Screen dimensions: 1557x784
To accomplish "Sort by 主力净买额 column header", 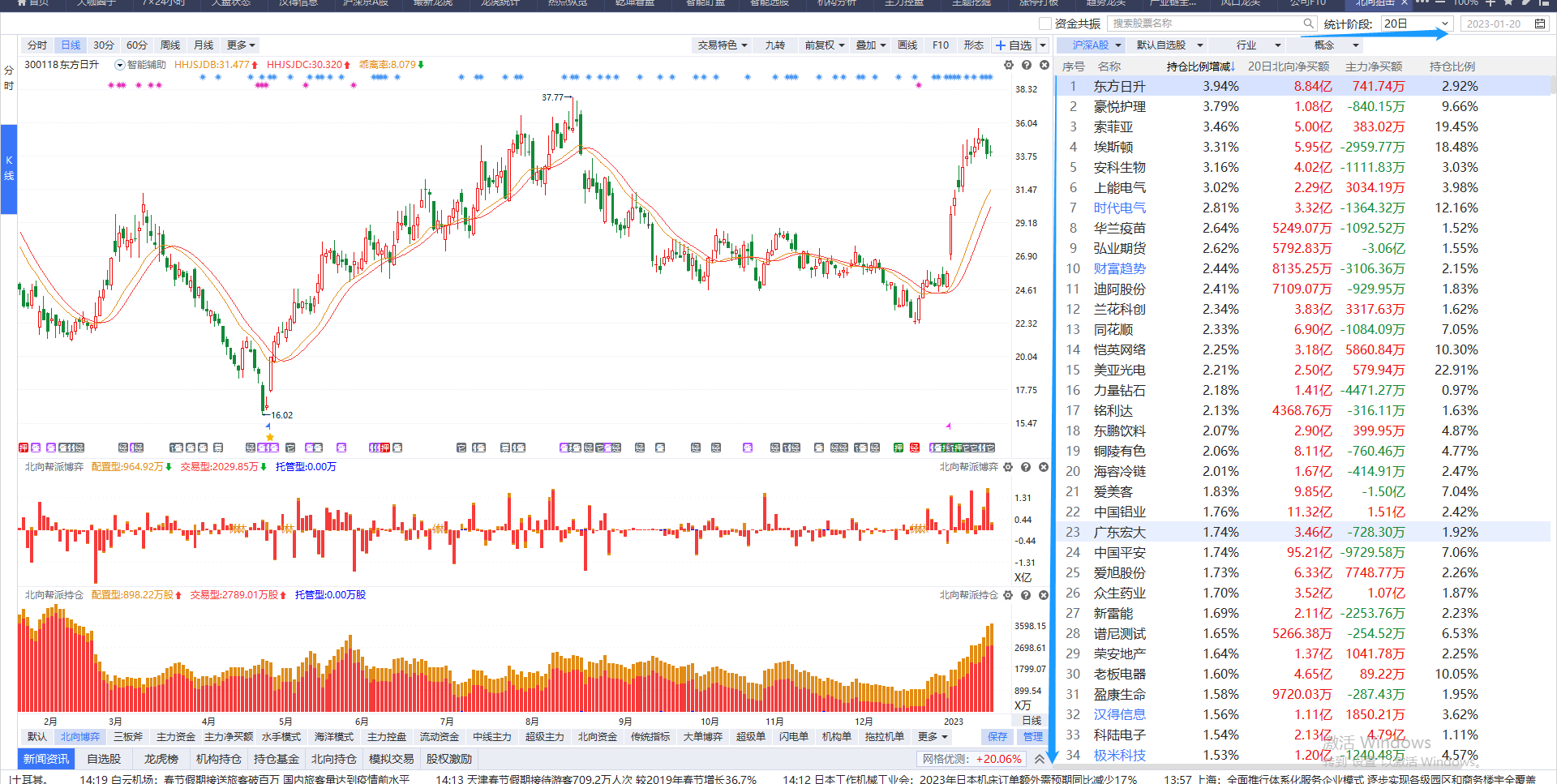I will 1374,66.
